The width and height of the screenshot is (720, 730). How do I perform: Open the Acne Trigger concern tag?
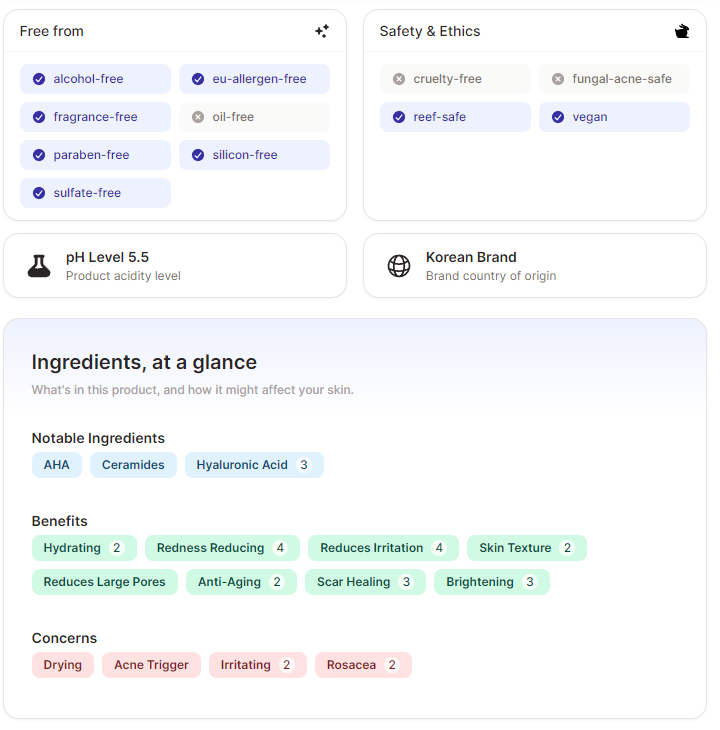(151, 665)
